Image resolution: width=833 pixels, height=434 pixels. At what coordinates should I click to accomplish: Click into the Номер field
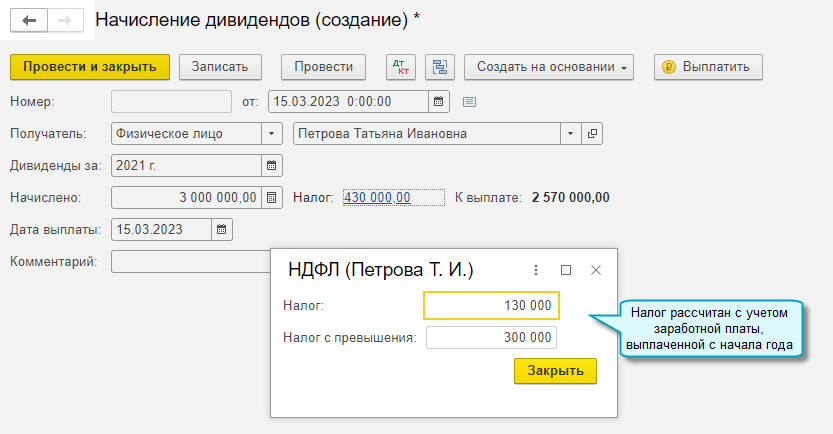[171, 101]
